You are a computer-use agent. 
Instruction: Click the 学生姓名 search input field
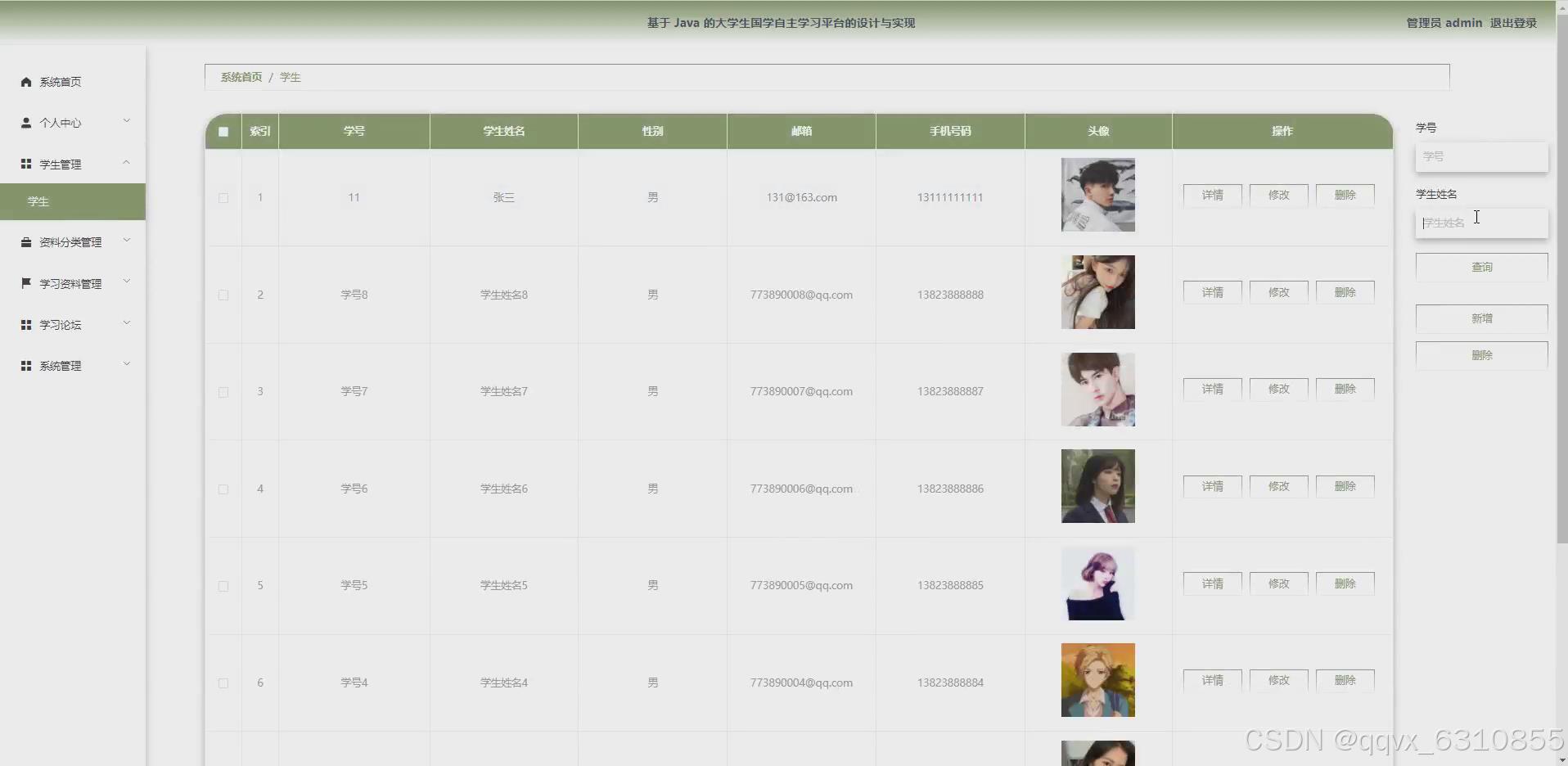point(1481,223)
